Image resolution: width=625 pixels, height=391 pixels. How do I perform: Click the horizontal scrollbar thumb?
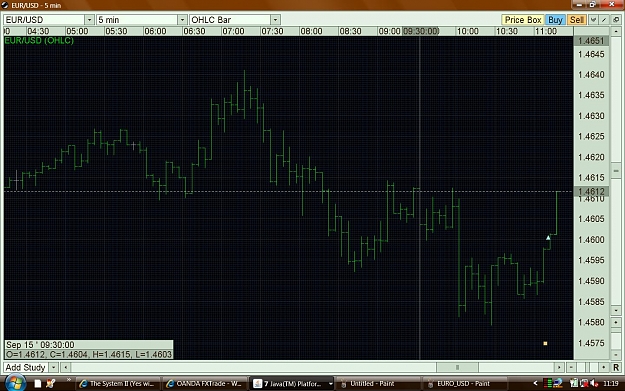(x=457, y=367)
